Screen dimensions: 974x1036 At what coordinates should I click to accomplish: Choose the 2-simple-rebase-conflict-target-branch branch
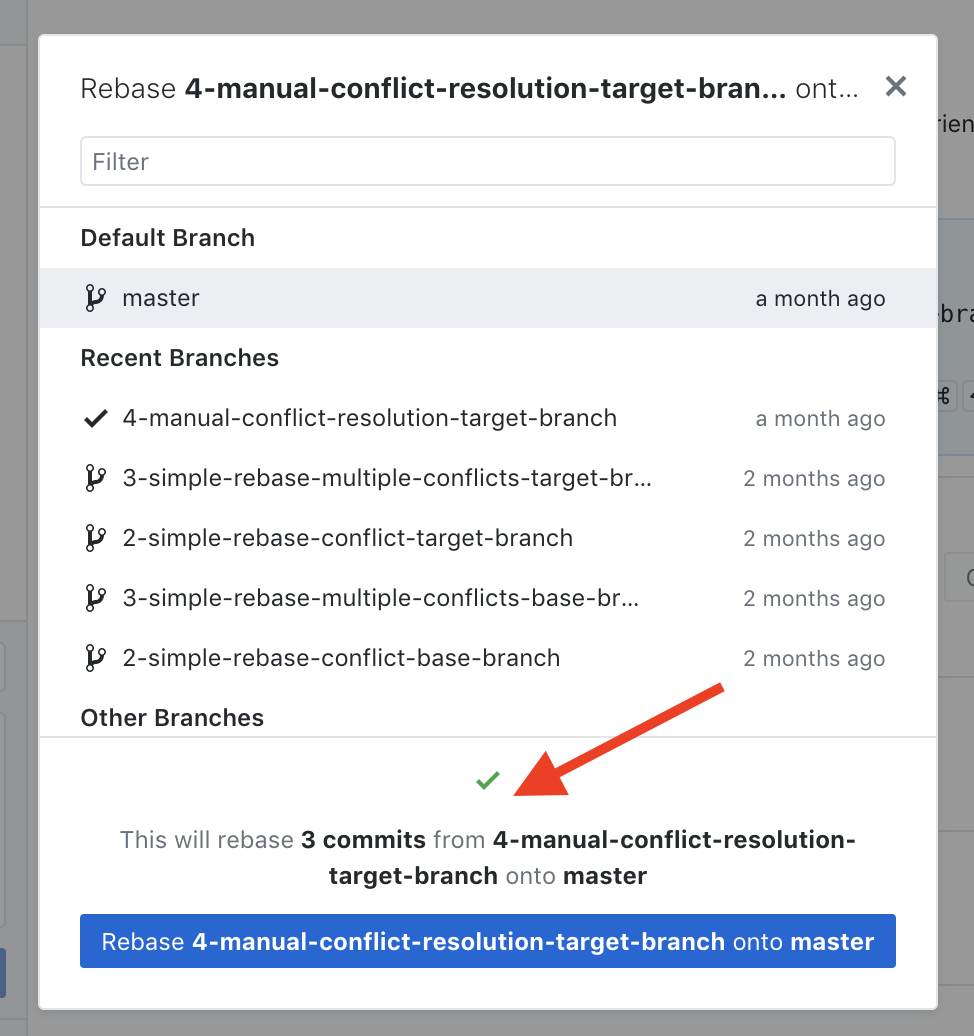pos(347,538)
